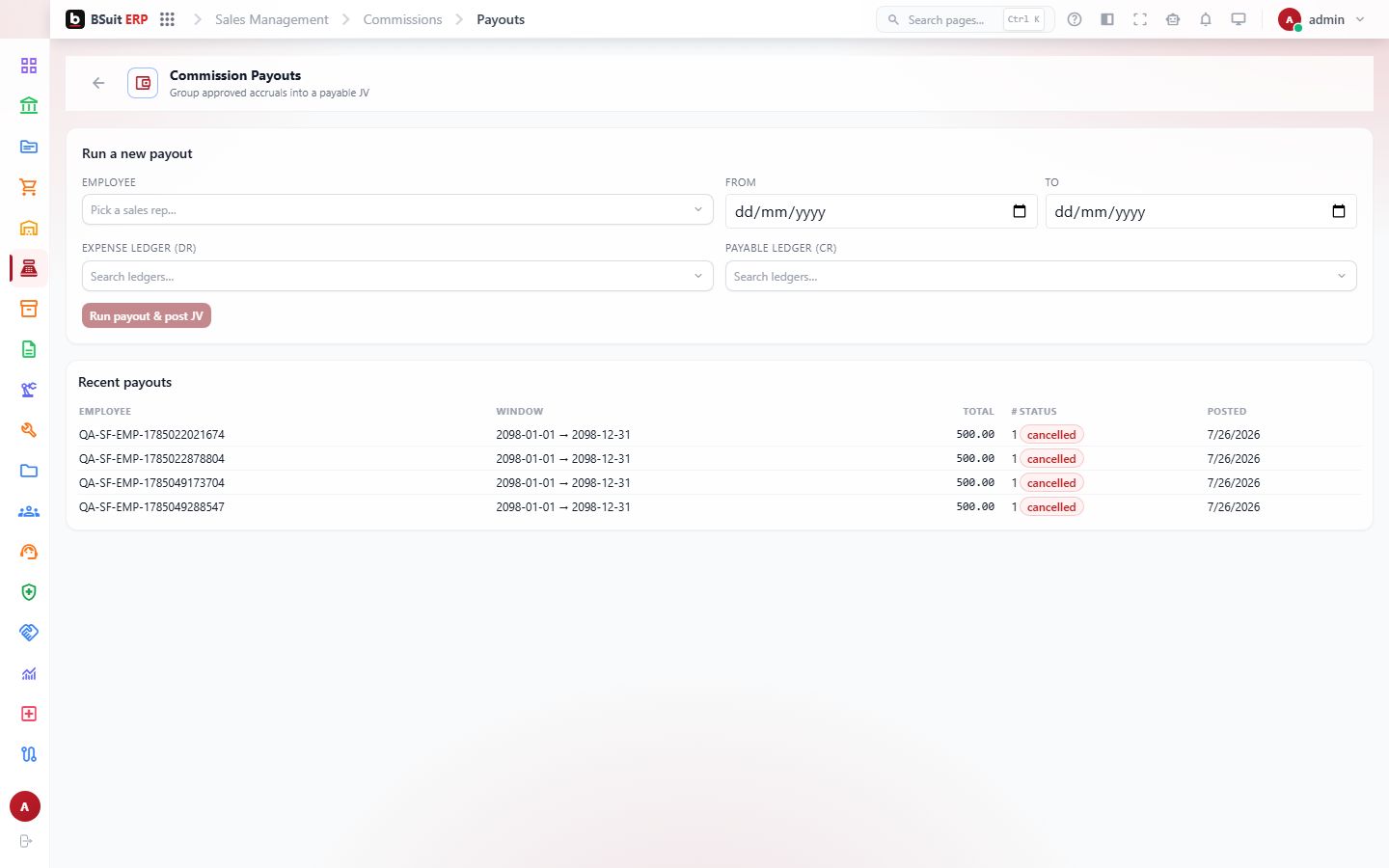Click the monitor display icon in header

(x=1239, y=19)
